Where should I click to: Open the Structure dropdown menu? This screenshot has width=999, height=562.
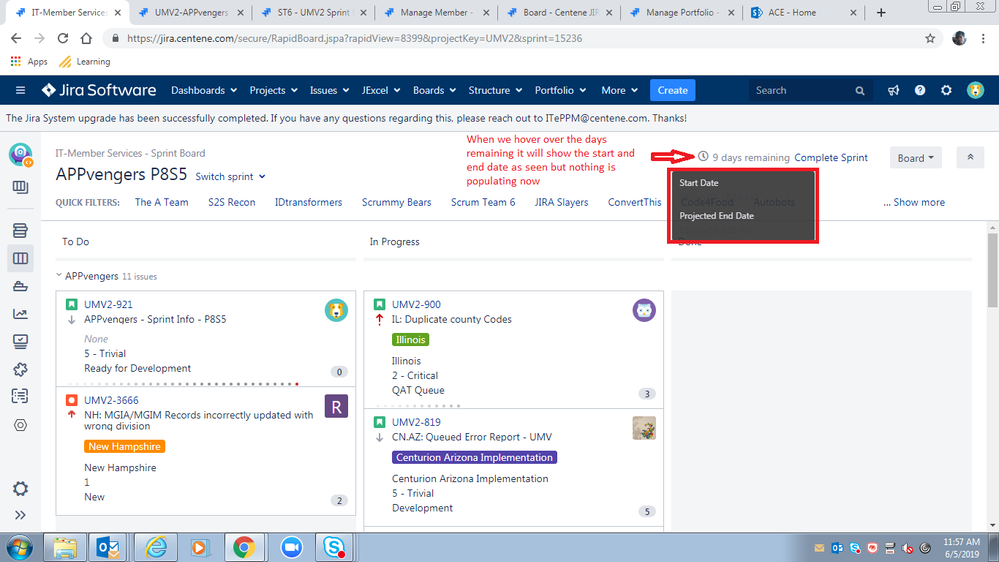point(495,90)
